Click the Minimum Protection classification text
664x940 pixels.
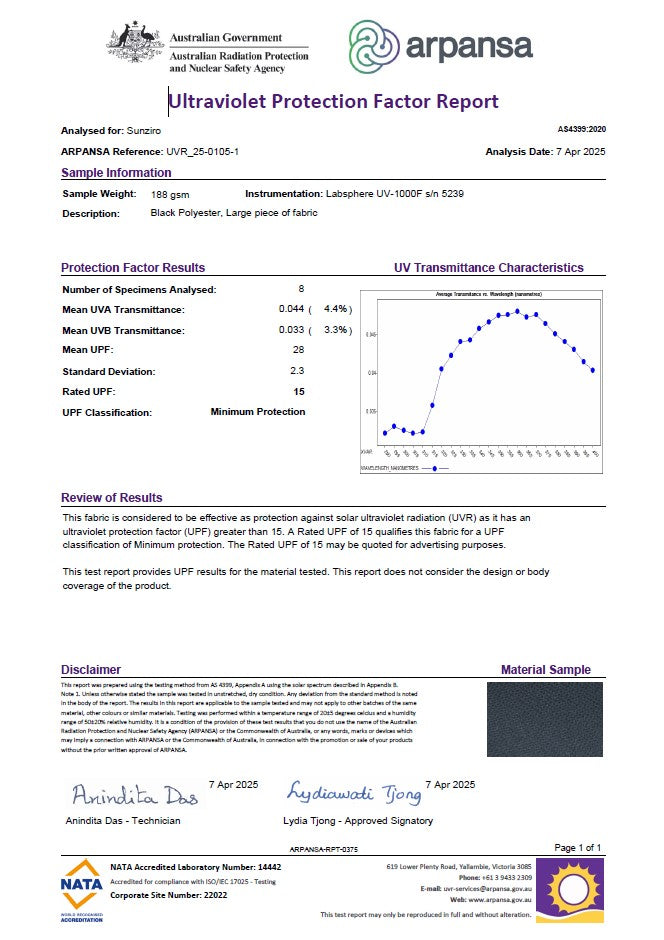coord(258,411)
